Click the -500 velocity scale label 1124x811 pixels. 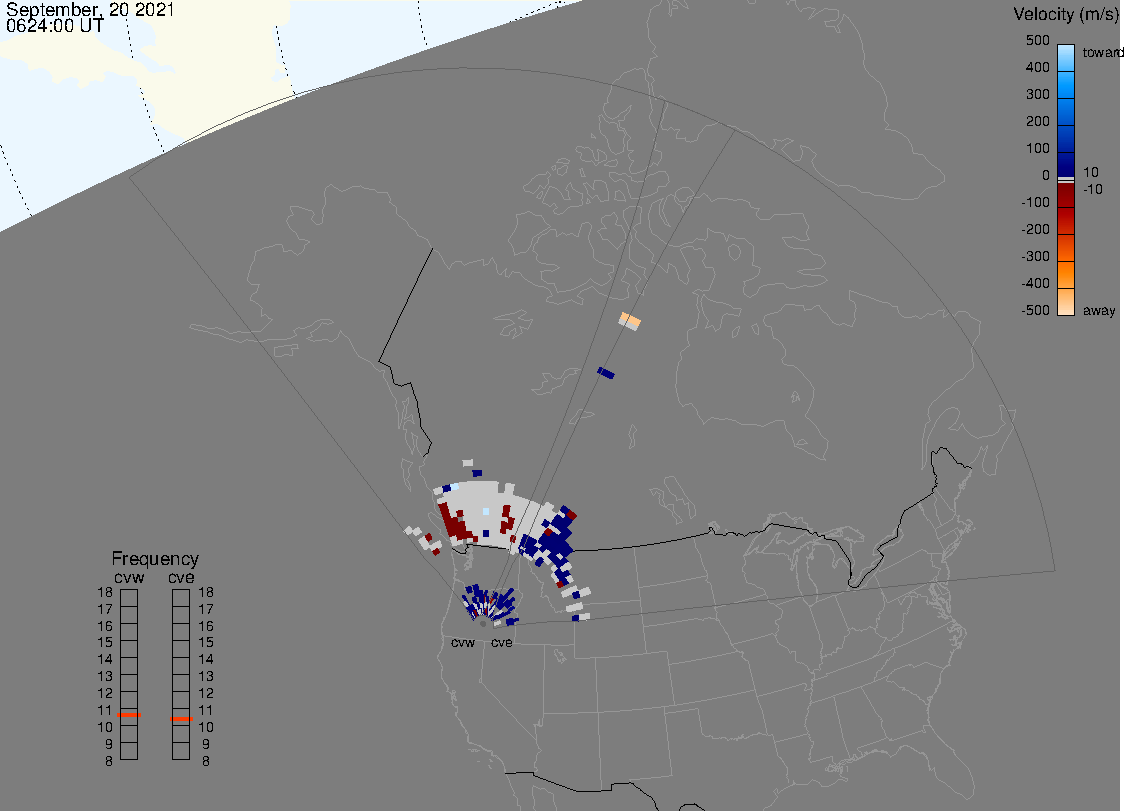(x=1035, y=310)
